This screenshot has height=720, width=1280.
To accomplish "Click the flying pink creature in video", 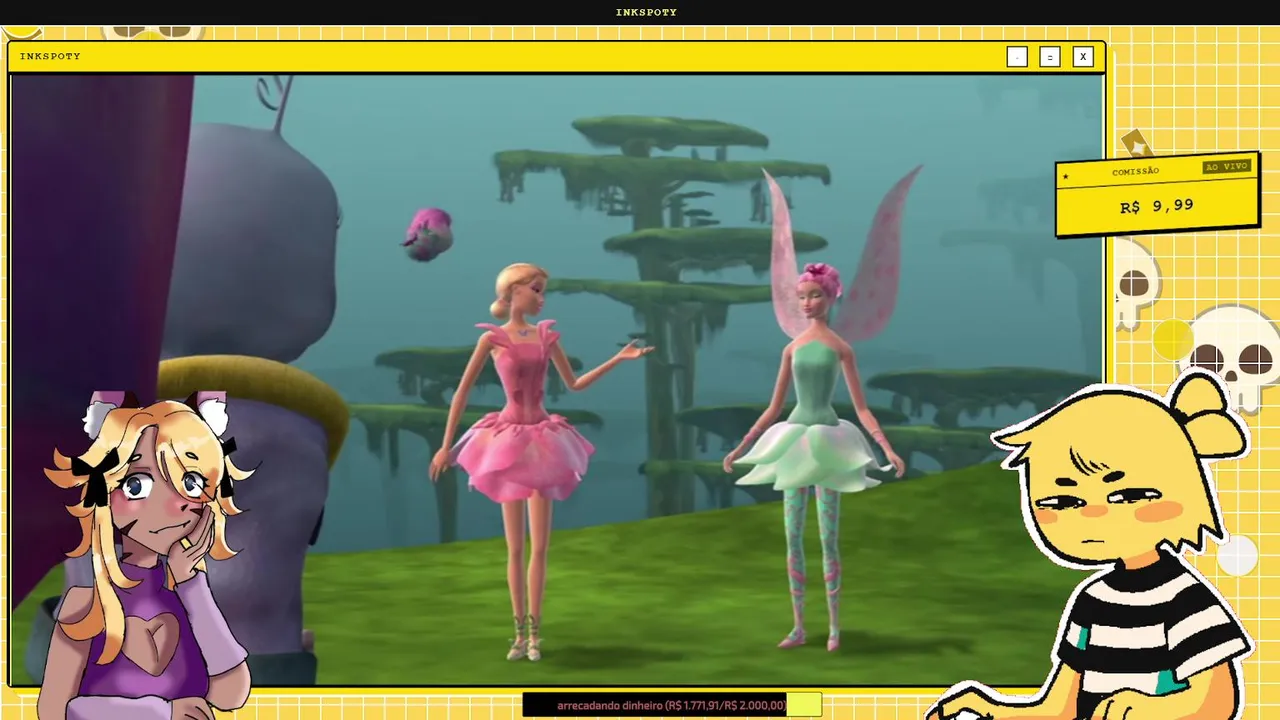I will [429, 235].
